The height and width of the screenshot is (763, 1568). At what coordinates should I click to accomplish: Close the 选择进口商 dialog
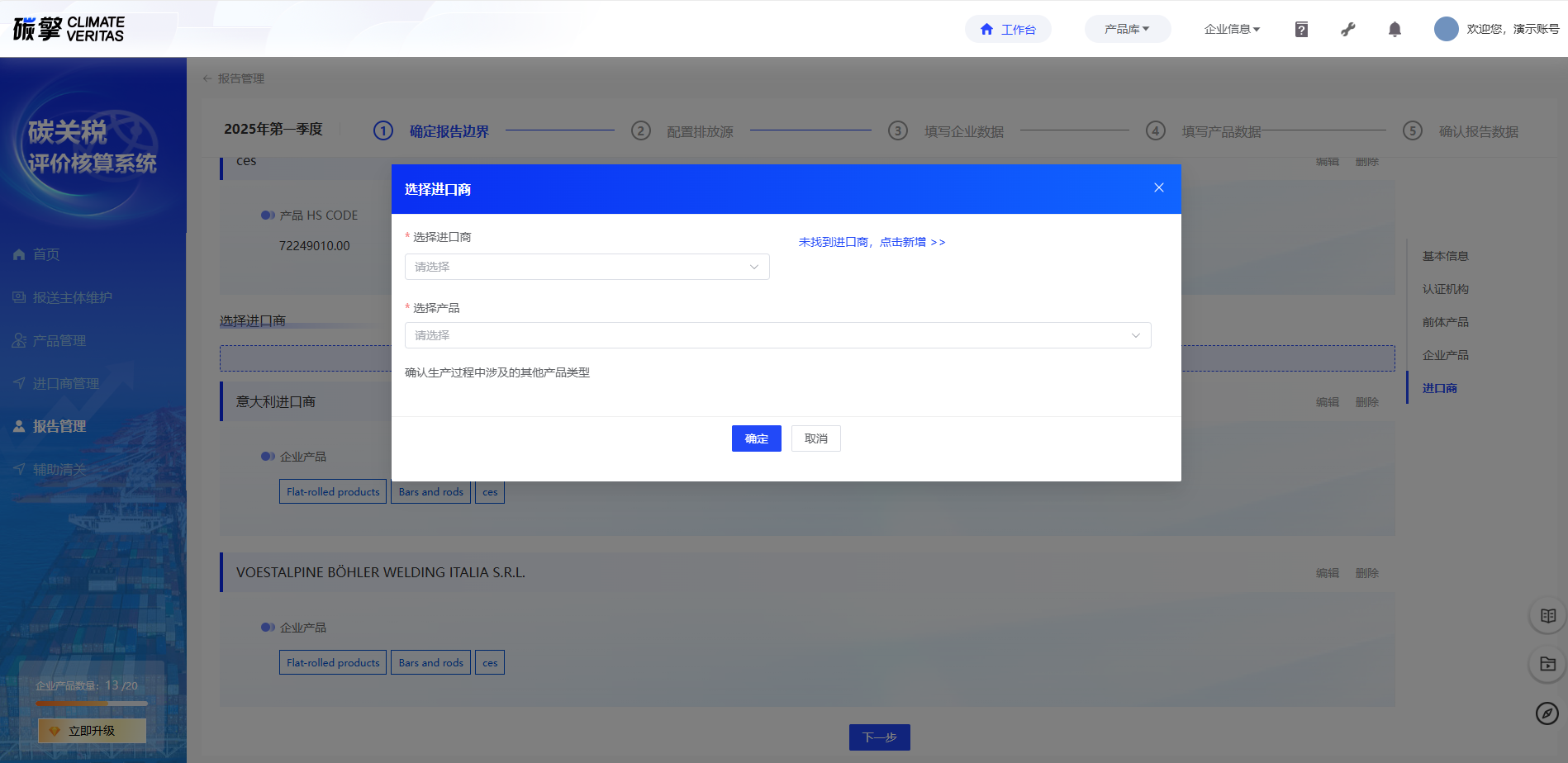tap(1158, 188)
